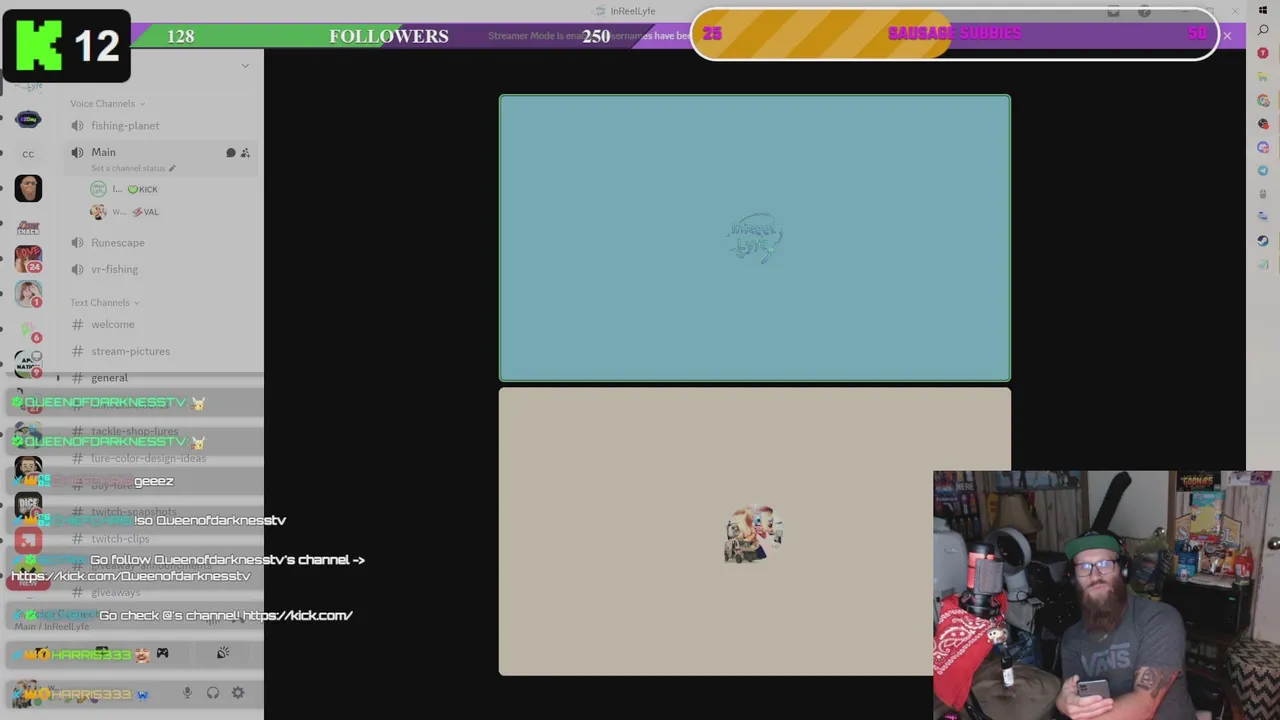Image resolution: width=1280 pixels, height=720 pixels.
Task: Open File Explorer from taskbar
Action: pos(1263,78)
